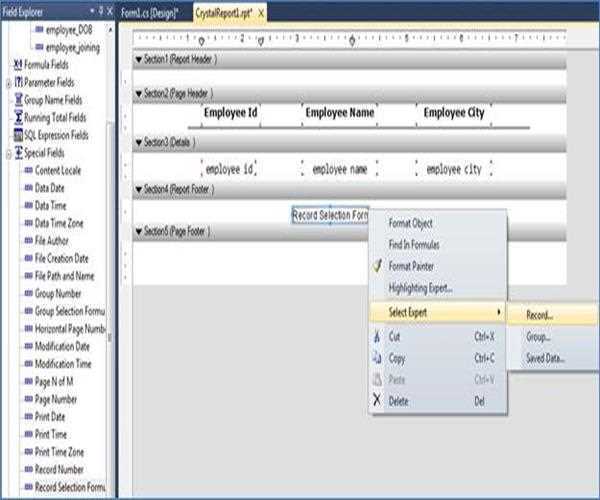This screenshot has width=600, height=500.
Task: Expand the Parameter Fields tree node
Action: click(x=8, y=83)
